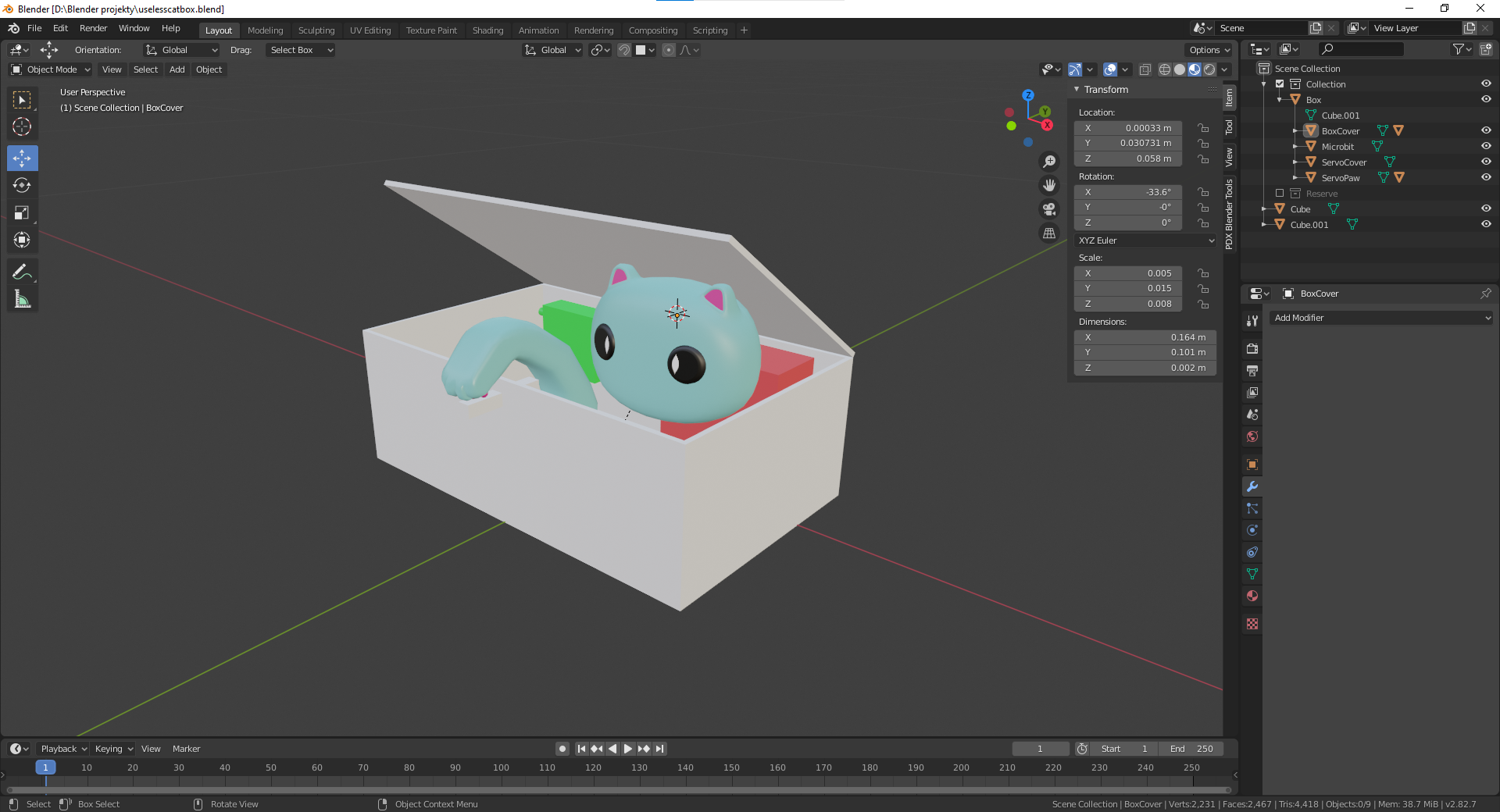
Task: Open the Render menu
Action: pos(93,28)
